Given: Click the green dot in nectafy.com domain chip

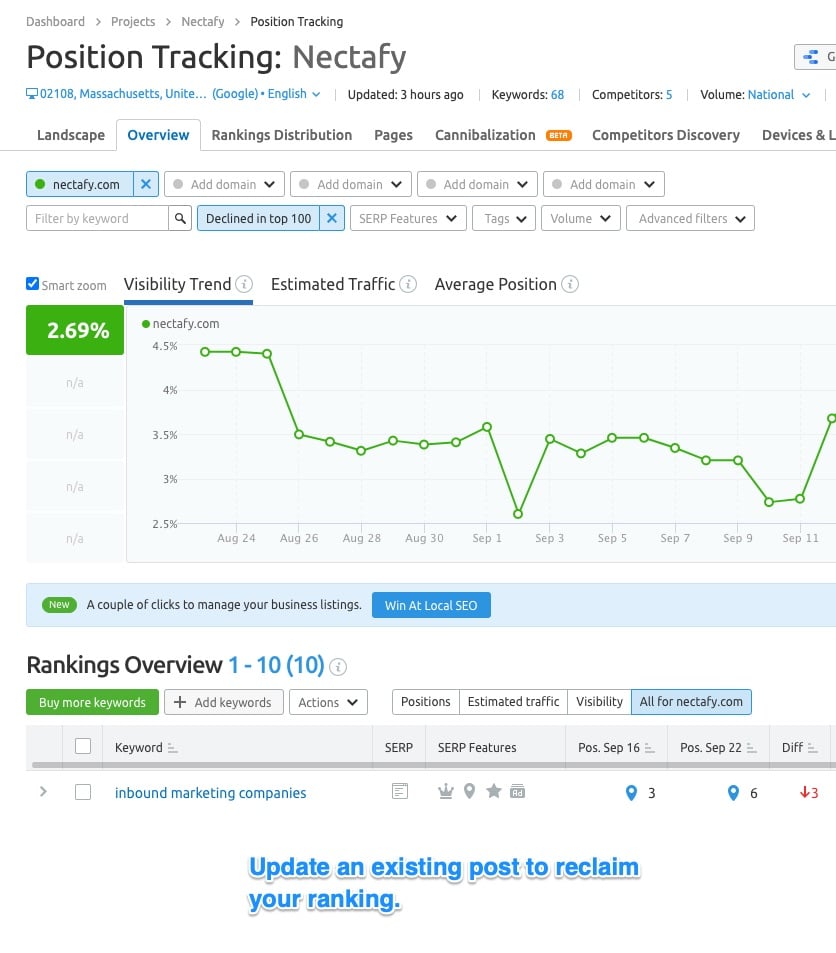Looking at the screenshot, I should (40, 184).
